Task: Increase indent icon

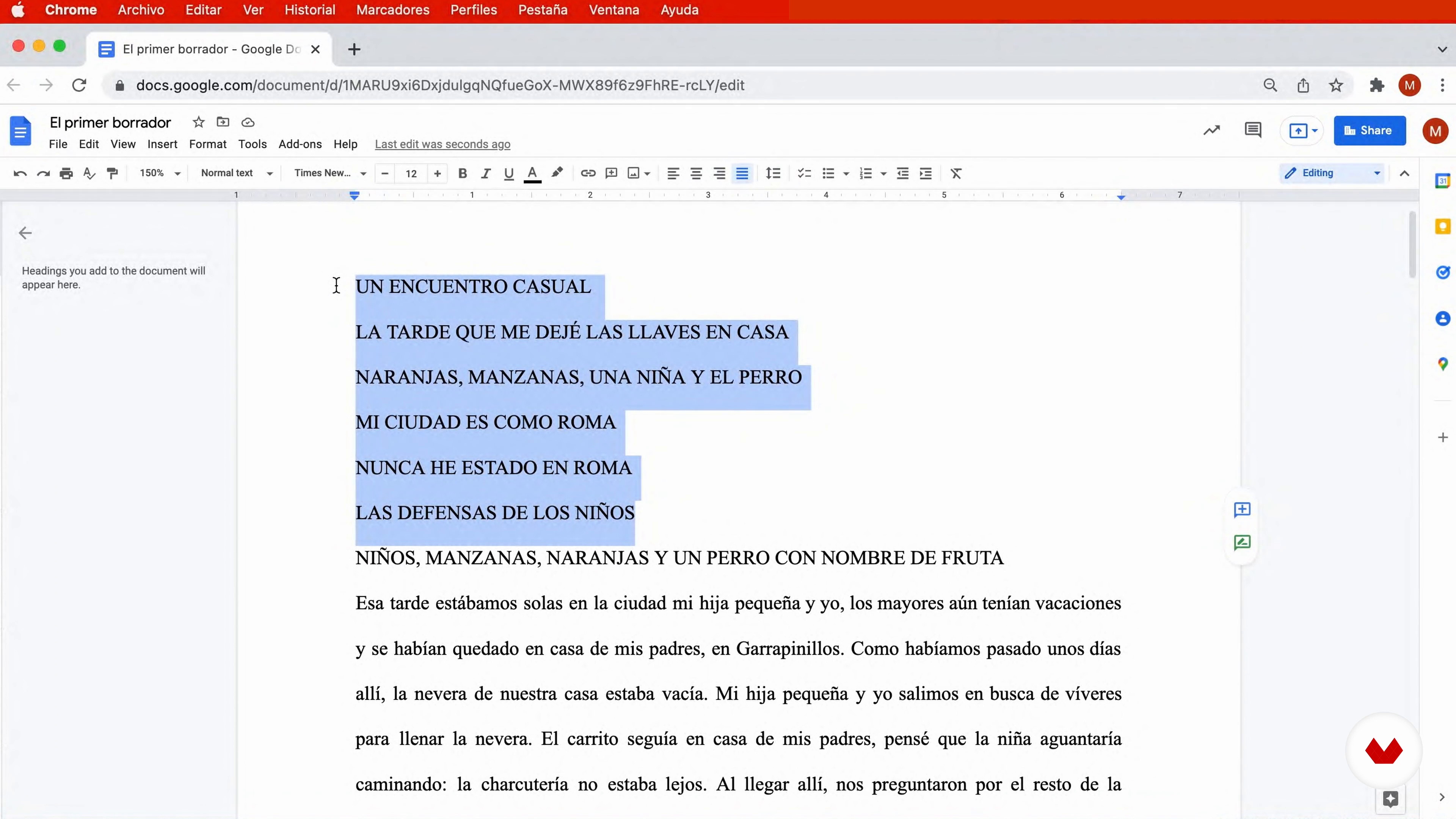Action: tap(926, 173)
